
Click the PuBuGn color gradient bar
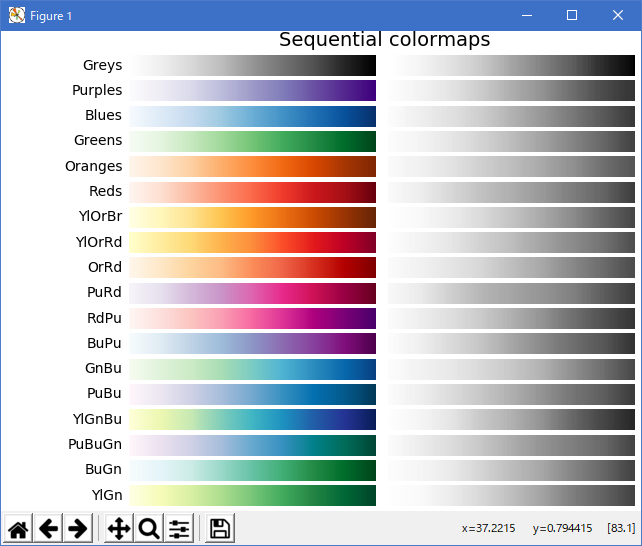point(253,445)
